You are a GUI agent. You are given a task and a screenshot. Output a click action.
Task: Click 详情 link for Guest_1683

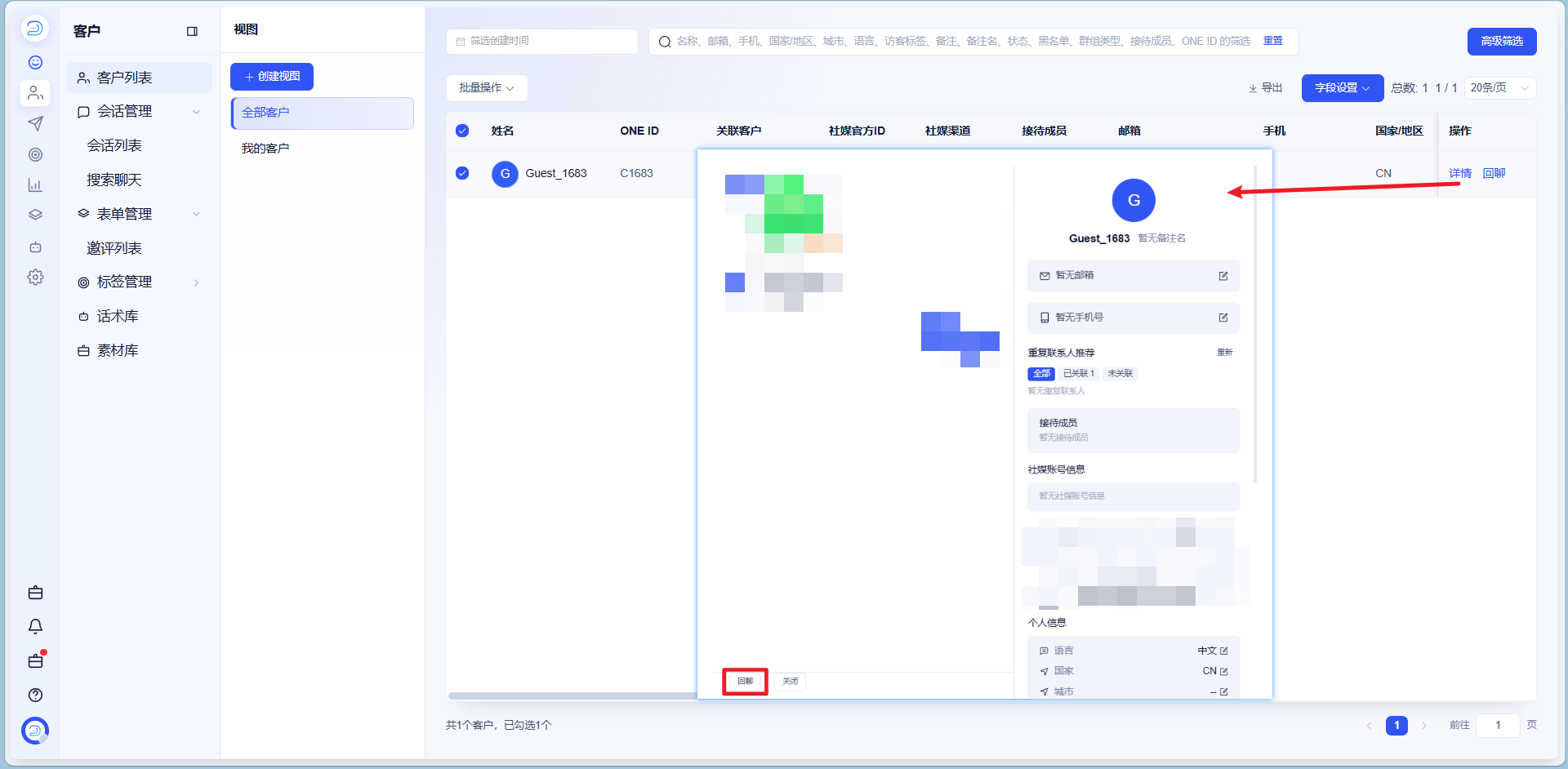[x=1460, y=173]
